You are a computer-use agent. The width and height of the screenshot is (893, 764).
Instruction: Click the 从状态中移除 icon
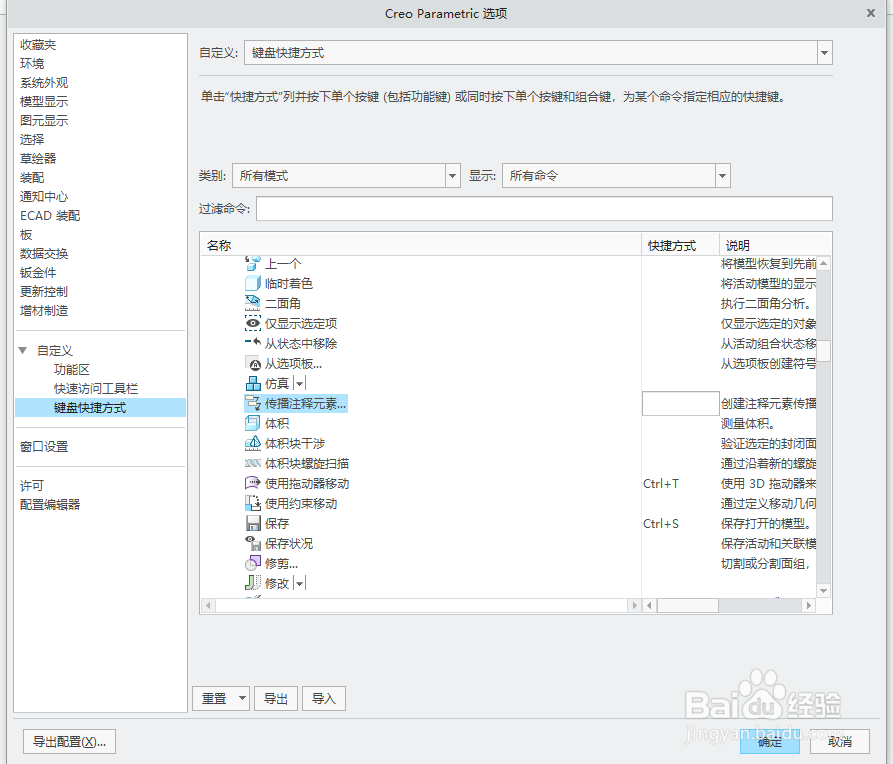(x=253, y=343)
